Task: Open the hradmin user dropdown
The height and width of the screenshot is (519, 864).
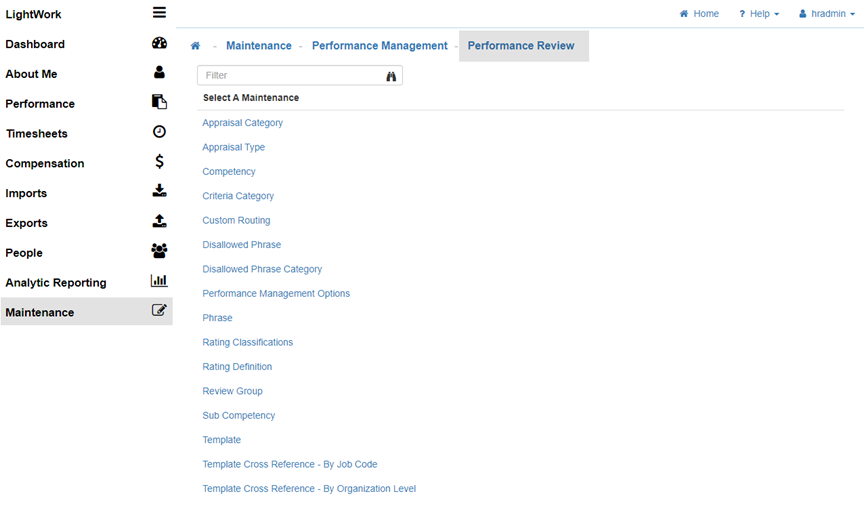Action: pos(827,14)
